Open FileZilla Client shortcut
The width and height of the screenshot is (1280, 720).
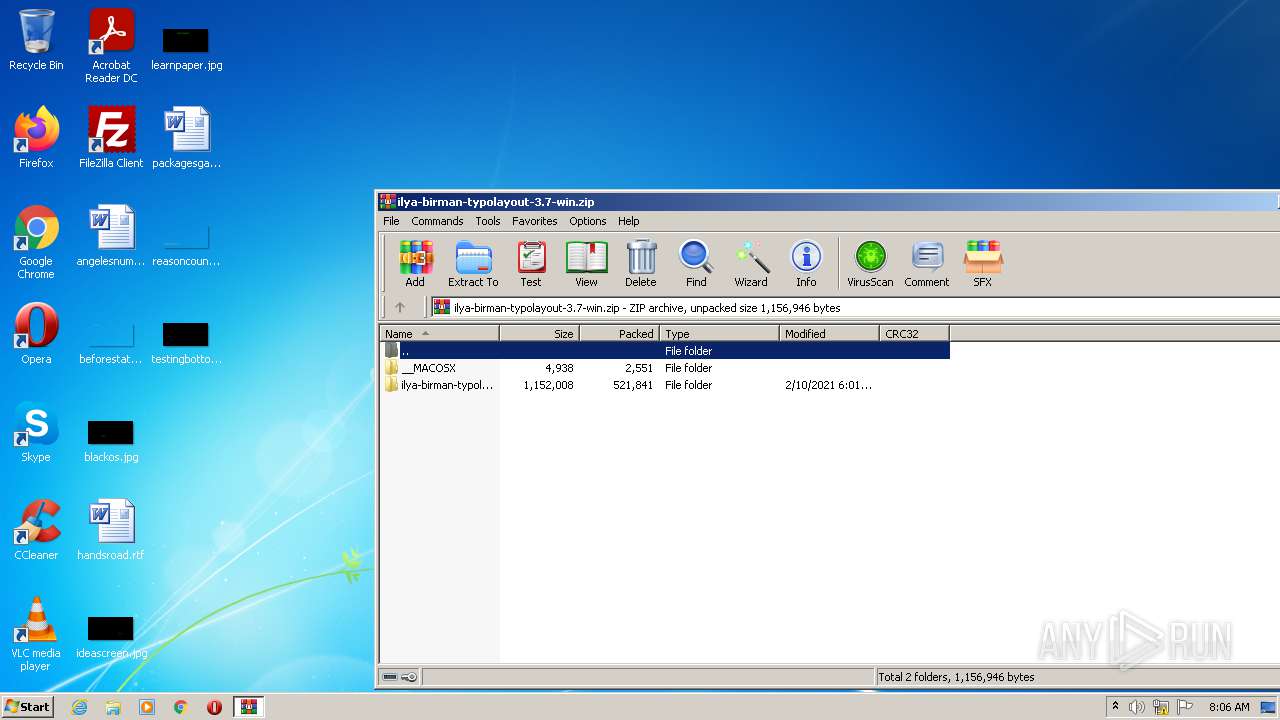pyautogui.click(x=111, y=138)
